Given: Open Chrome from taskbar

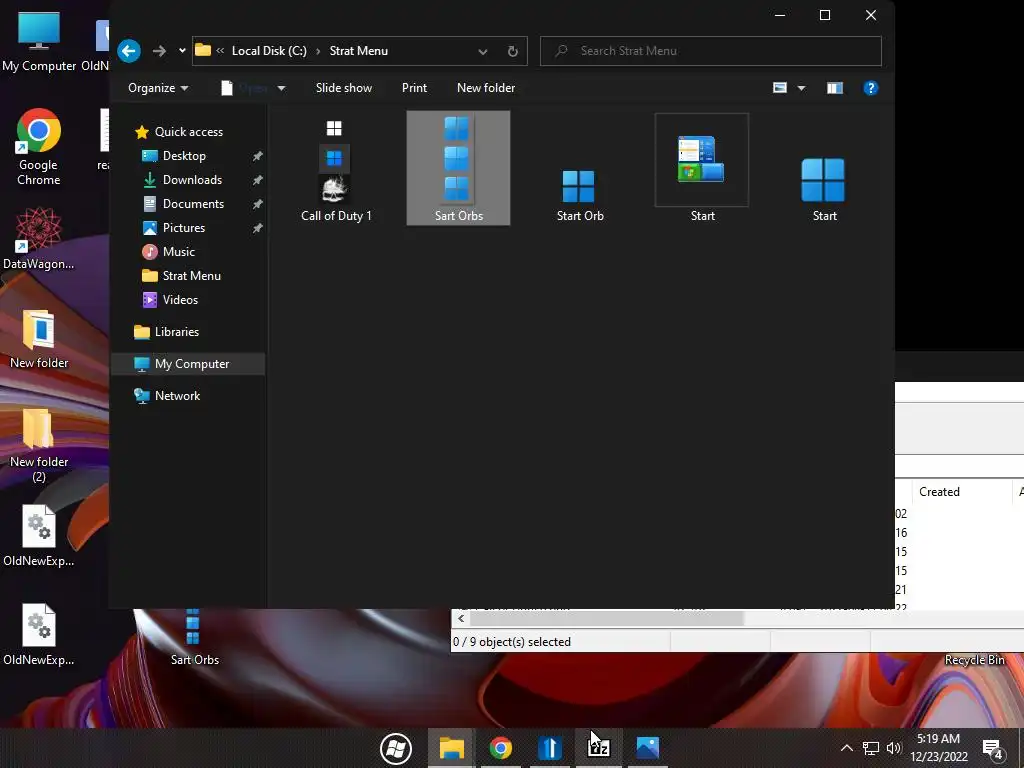Looking at the screenshot, I should point(501,748).
